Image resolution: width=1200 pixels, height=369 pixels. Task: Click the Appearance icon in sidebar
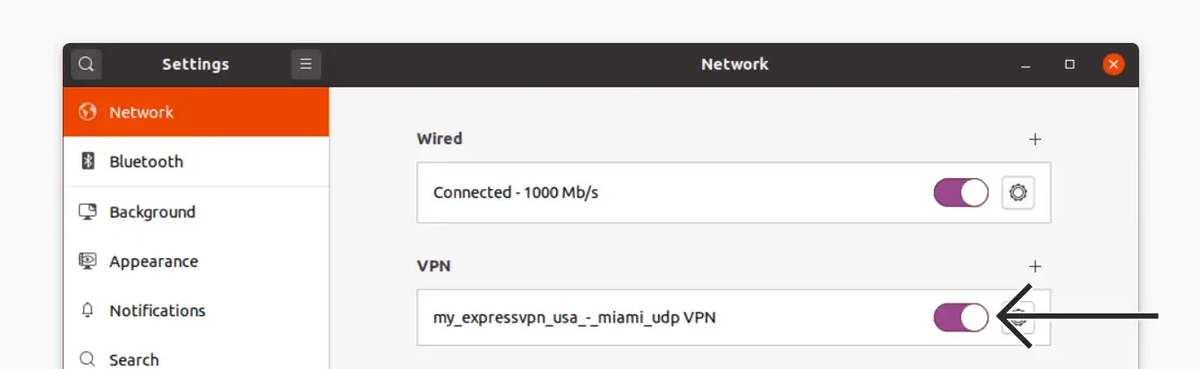click(88, 261)
